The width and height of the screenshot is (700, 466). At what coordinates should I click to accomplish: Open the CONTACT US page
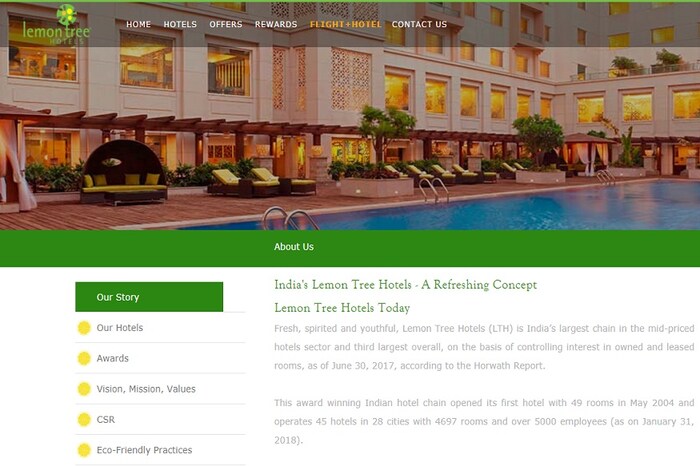(x=419, y=25)
